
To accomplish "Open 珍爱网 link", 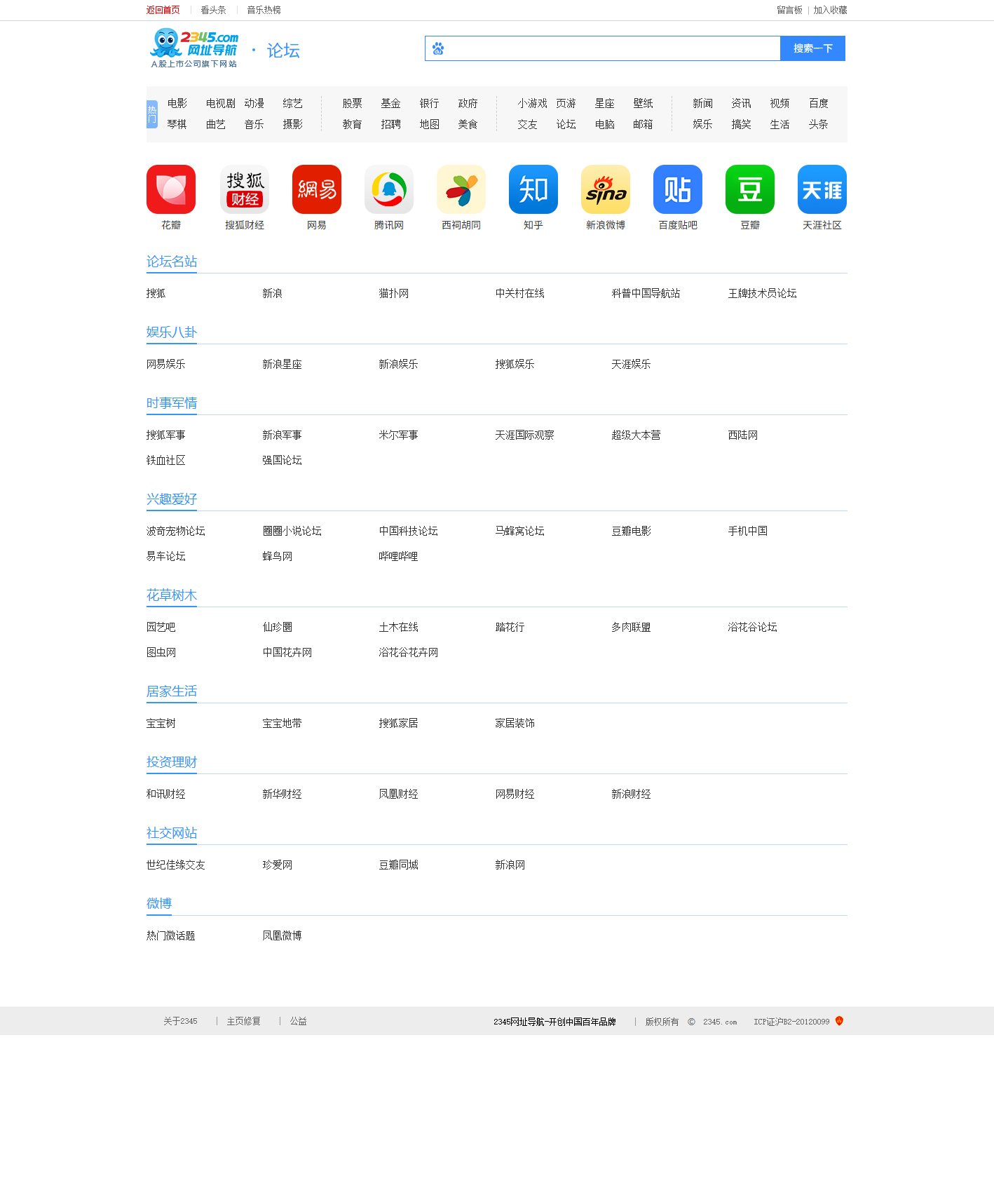I will tap(278, 865).
